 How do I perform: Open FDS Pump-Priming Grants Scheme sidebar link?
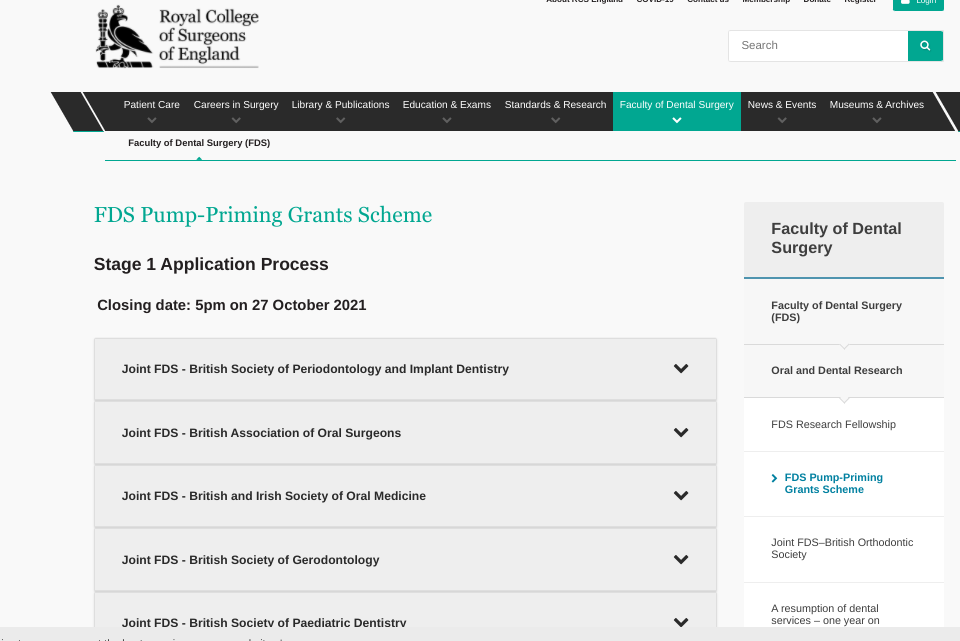833,483
